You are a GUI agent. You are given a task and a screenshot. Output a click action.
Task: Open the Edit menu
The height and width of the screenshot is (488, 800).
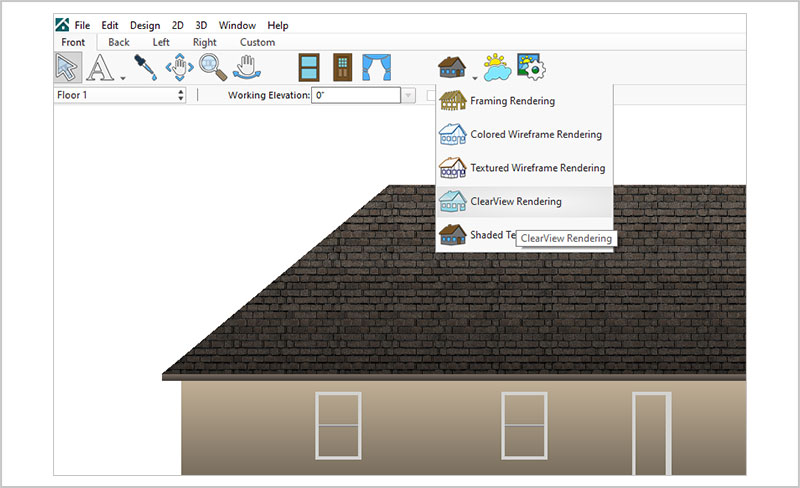coord(110,25)
